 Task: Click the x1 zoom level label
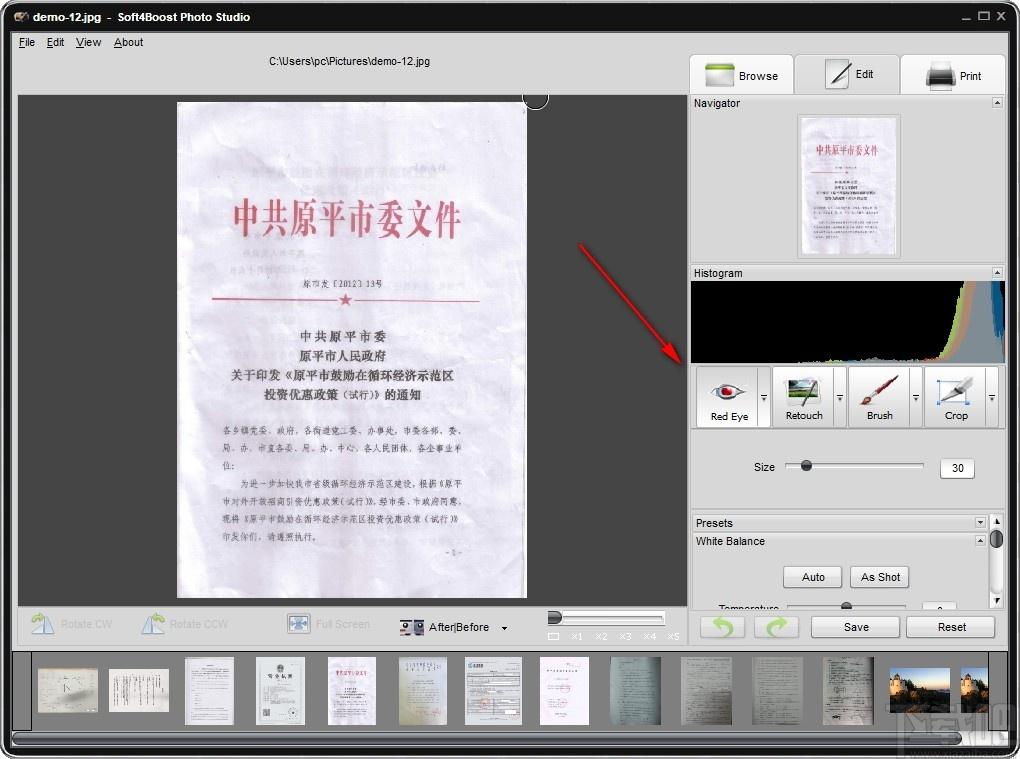(x=577, y=636)
